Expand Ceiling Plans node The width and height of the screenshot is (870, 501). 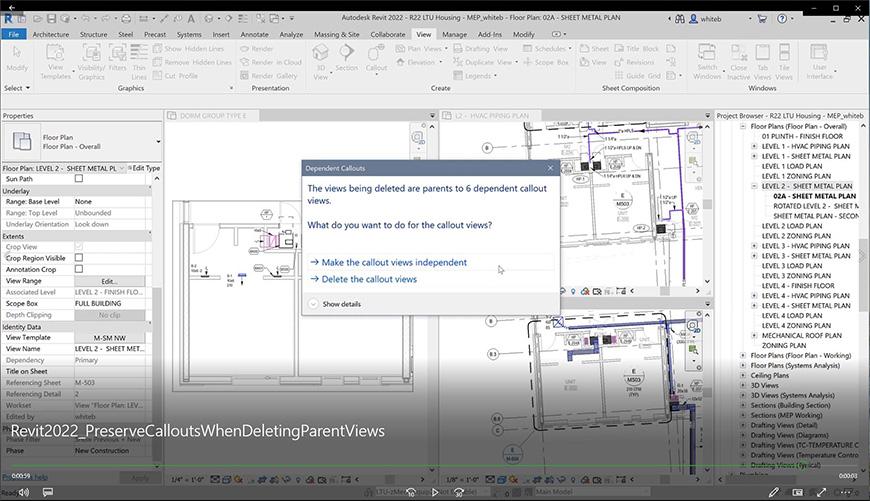[x=743, y=375]
